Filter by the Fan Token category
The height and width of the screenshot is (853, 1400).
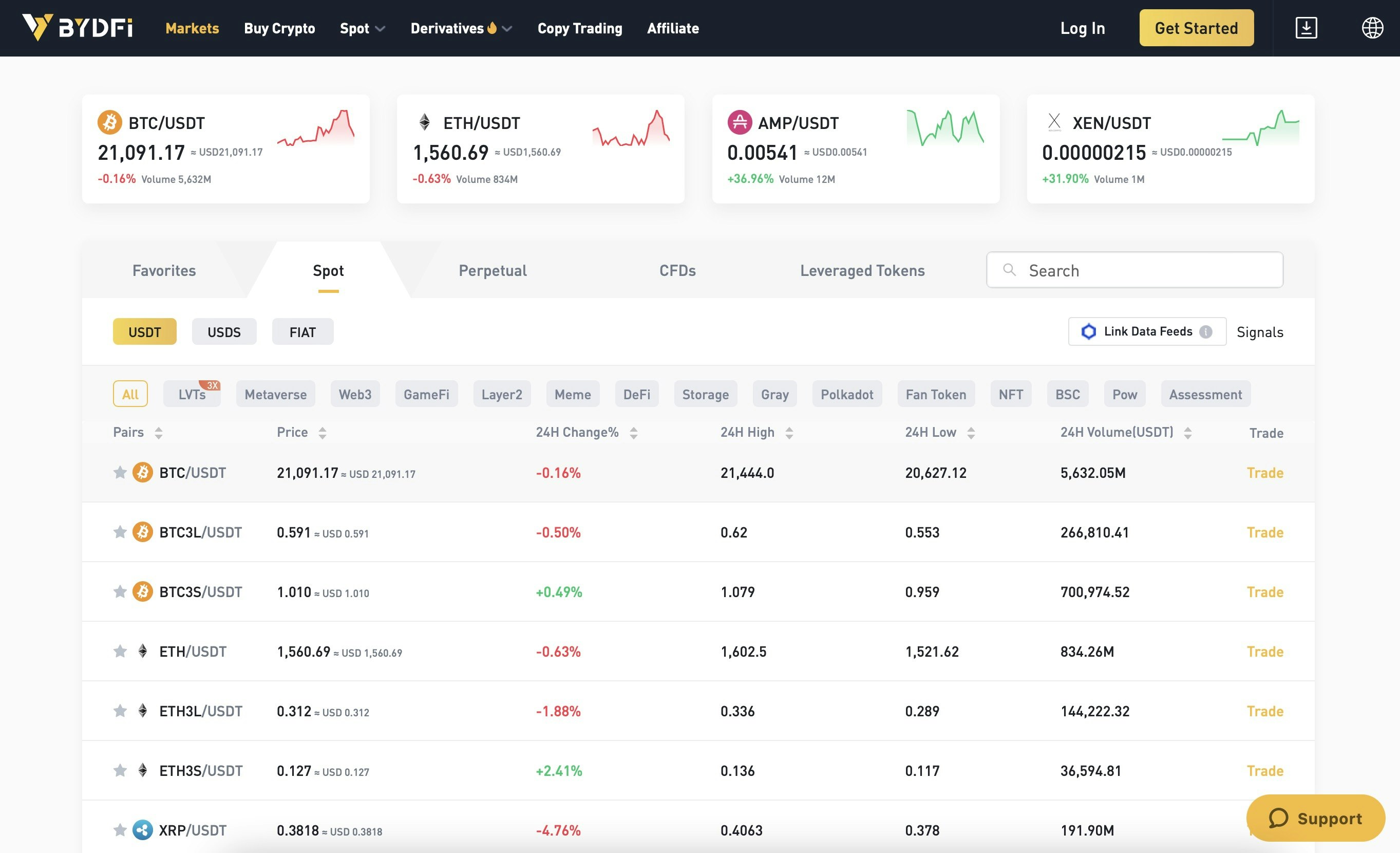click(936, 394)
